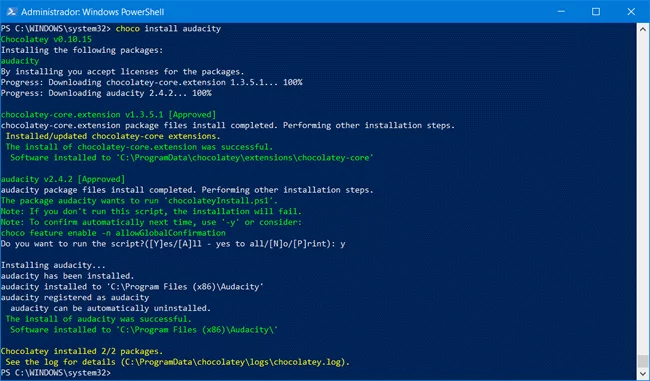650x381 pixels.
Task: Click 'To confirm automatically next time' note
Action: pyautogui.click(x=151, y=223)
